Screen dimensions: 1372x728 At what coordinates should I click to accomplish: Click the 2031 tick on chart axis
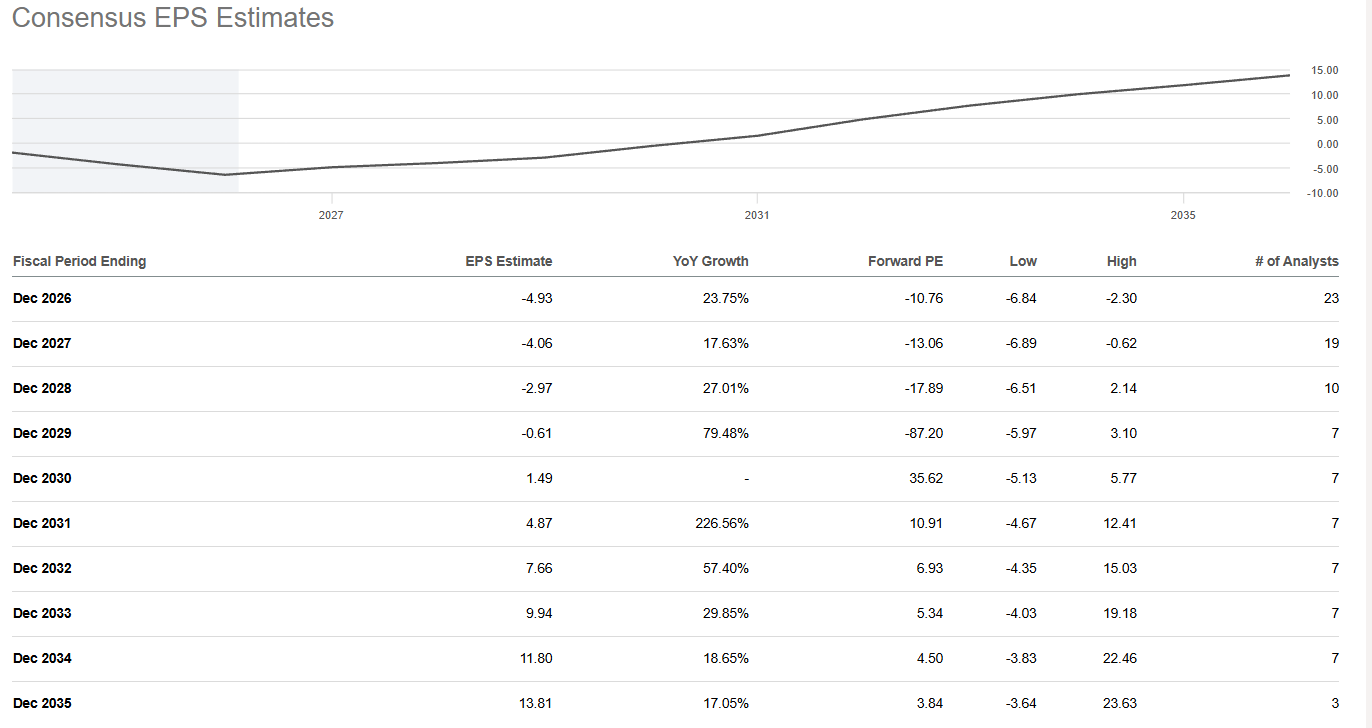pyautogui.click(x=757, y=215)
